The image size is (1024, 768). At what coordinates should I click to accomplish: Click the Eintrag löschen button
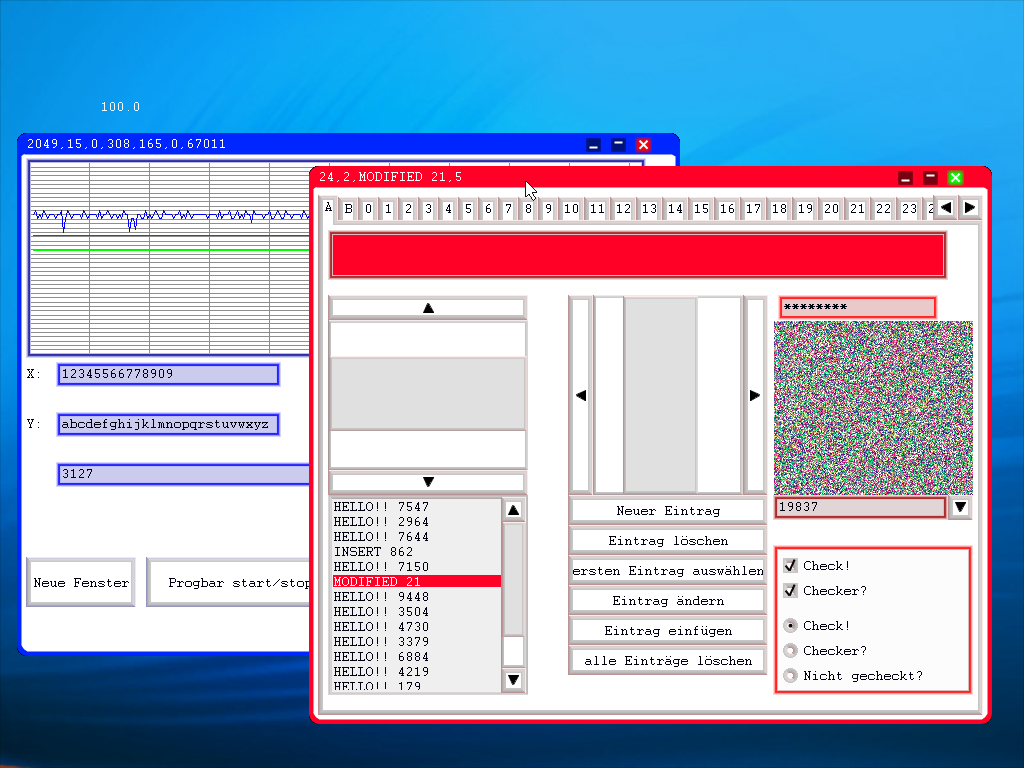coord(667,541)
